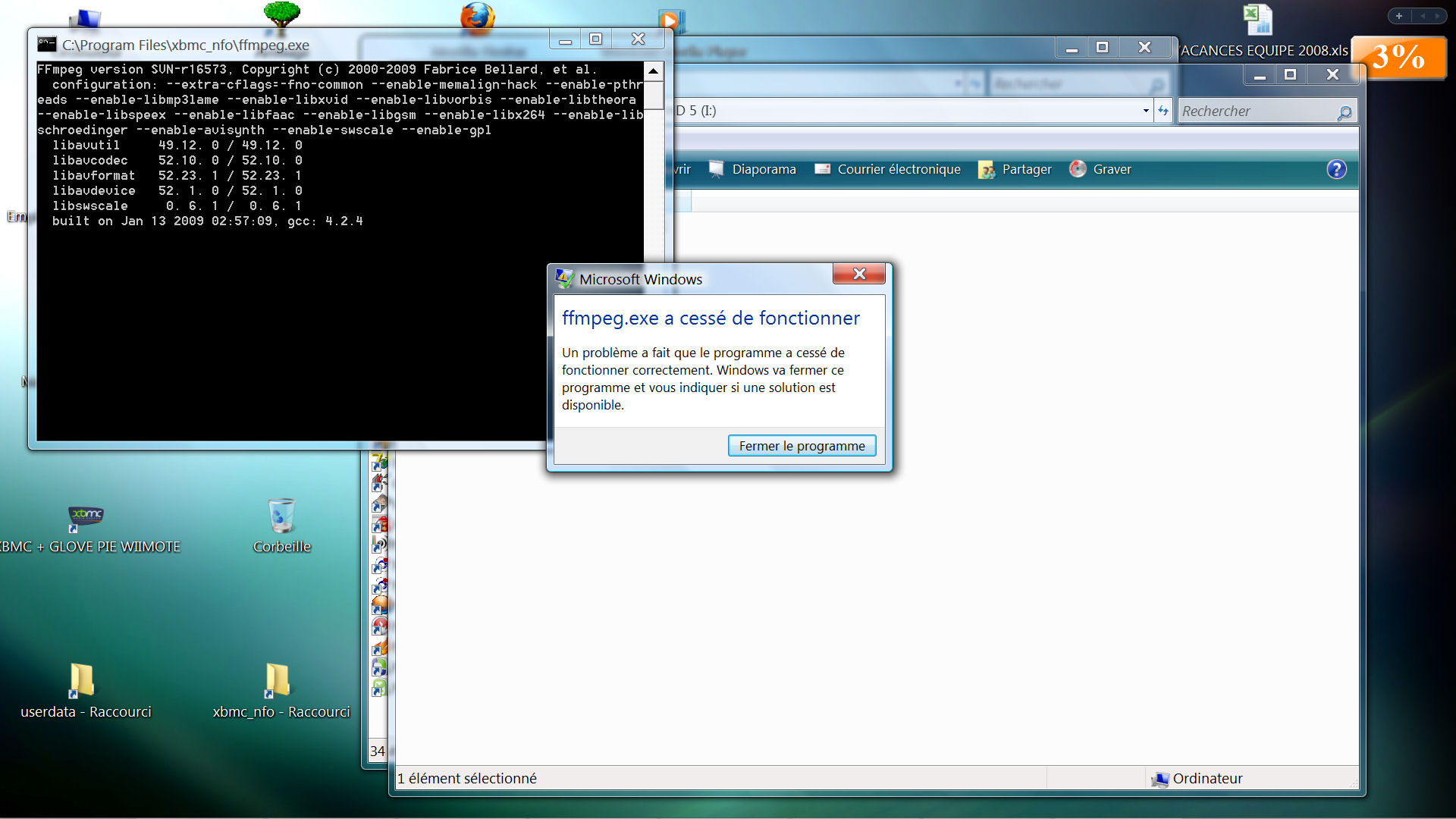Maximize the rear Explorer window
The height and width of the screenshot is (819, 1456).
(x=1102, y=48)
